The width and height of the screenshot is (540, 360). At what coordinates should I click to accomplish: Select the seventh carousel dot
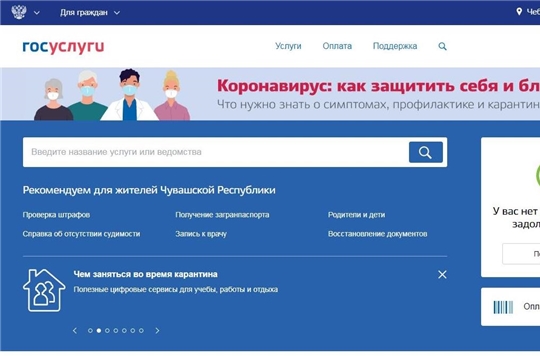pos(141,330)
